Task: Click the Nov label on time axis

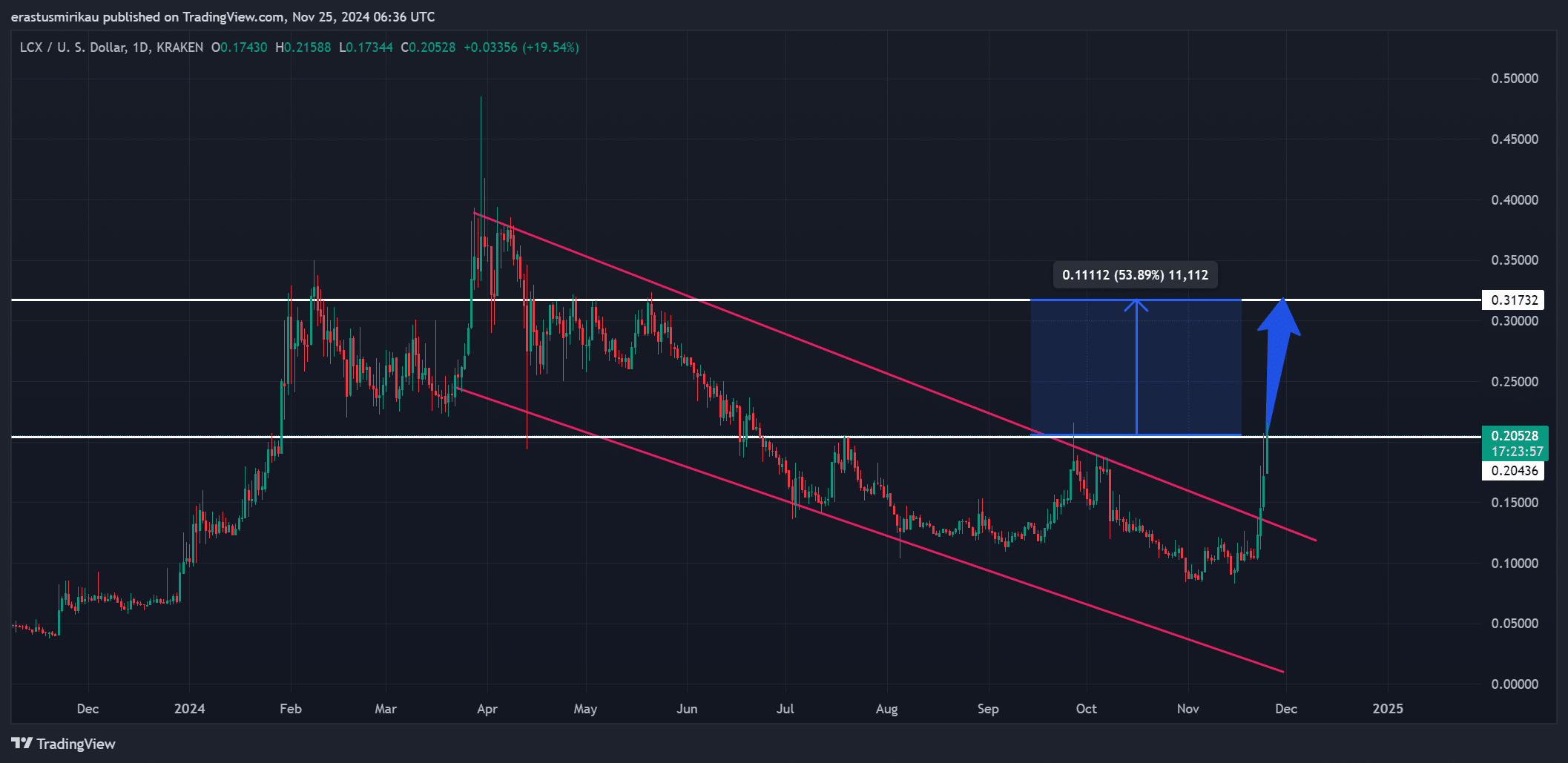Action: [1188, 709]
